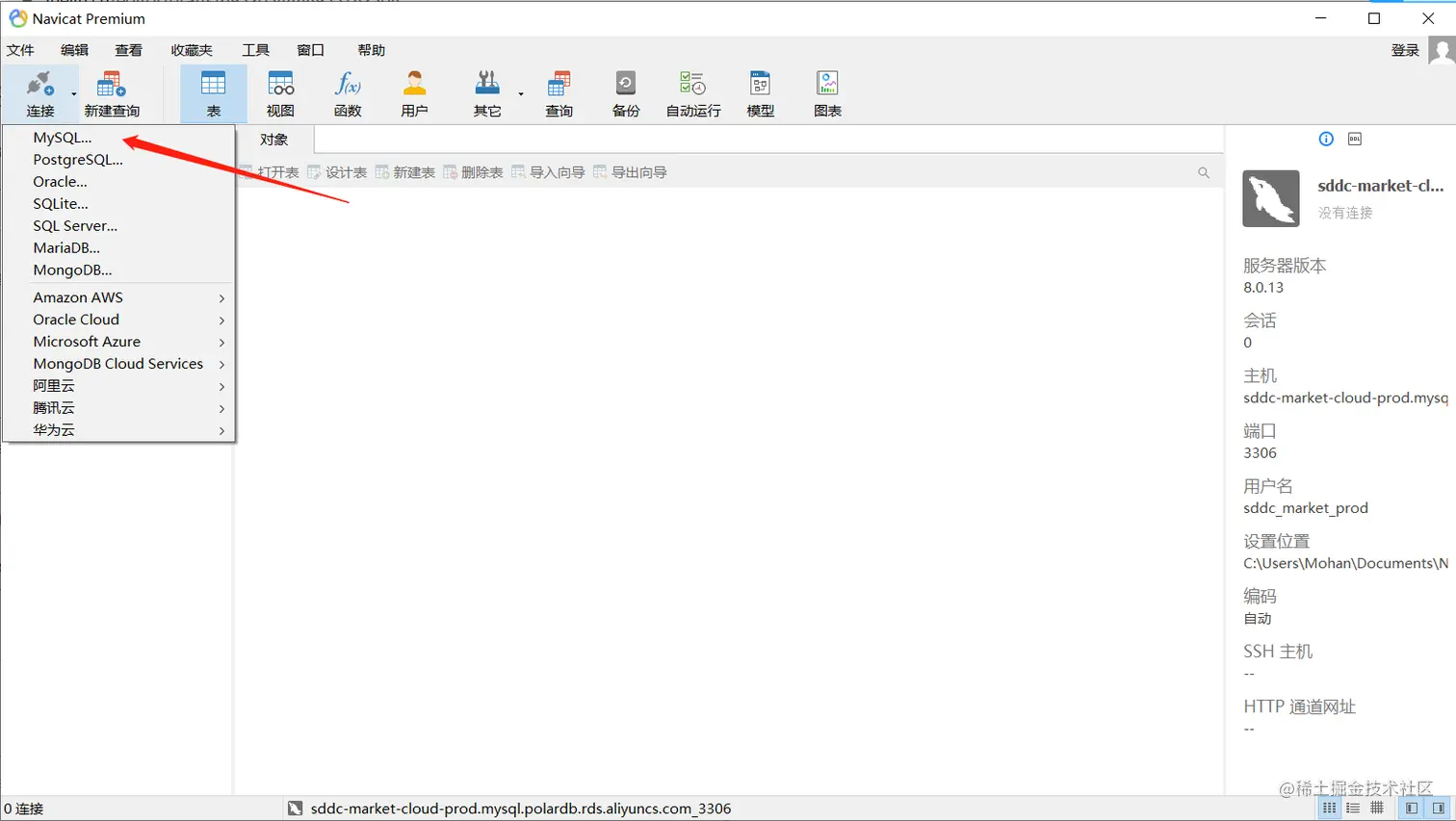Viewport: 1456px width, 821px height.
Task: Launch the 导入向导 (Import Wizard)
Action: 548,172
